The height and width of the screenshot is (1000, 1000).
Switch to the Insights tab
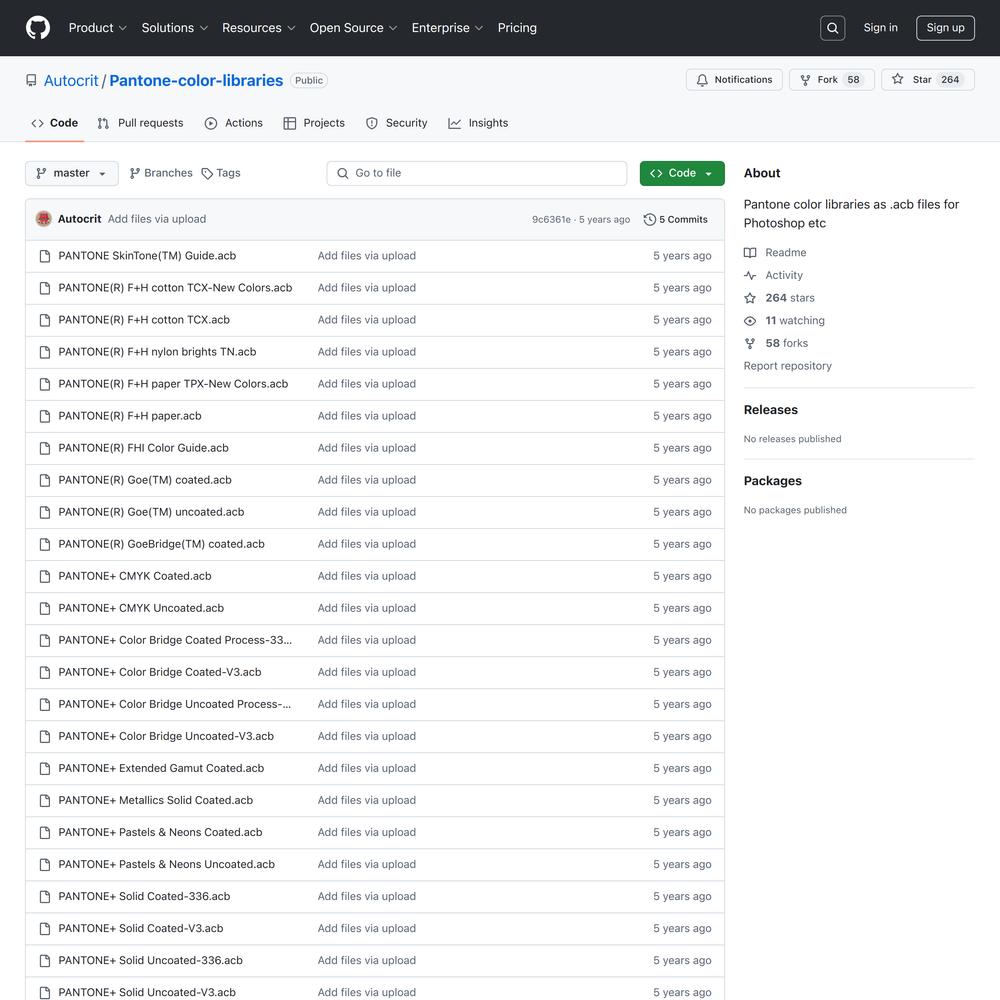tap(478, 123)
